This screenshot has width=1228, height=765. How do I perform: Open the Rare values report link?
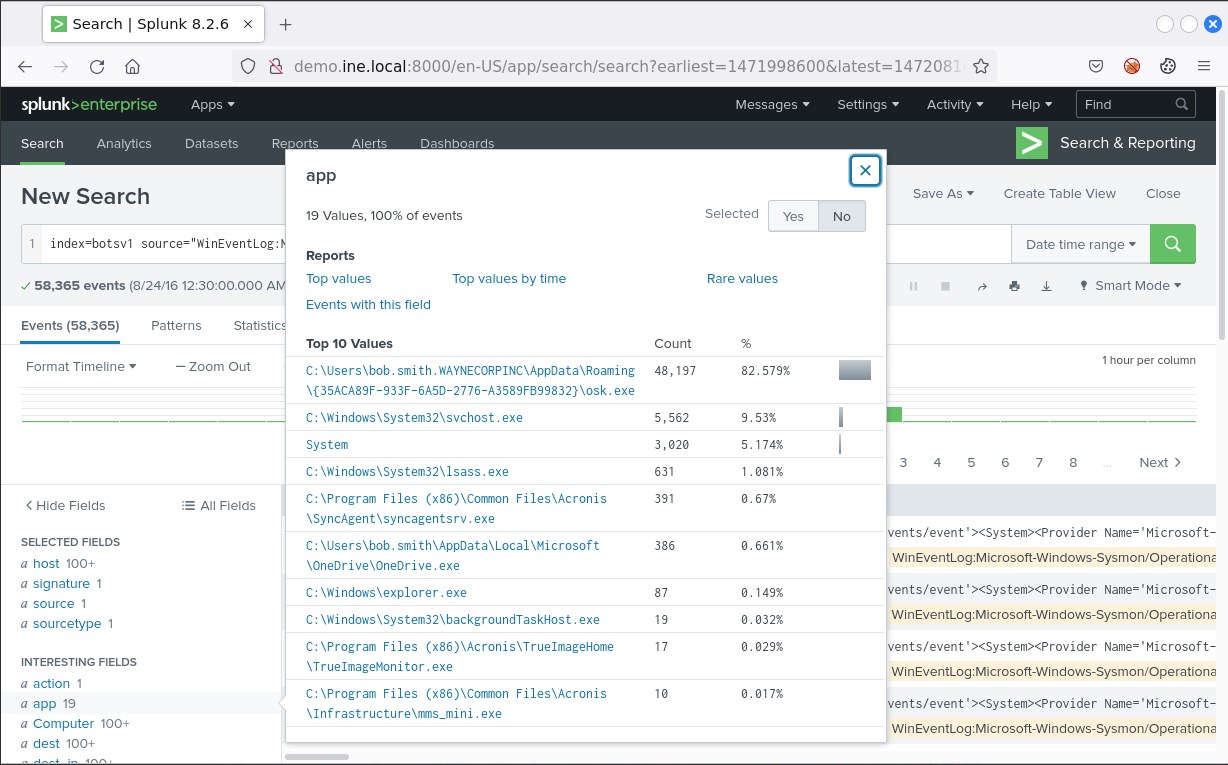(742, 279)
